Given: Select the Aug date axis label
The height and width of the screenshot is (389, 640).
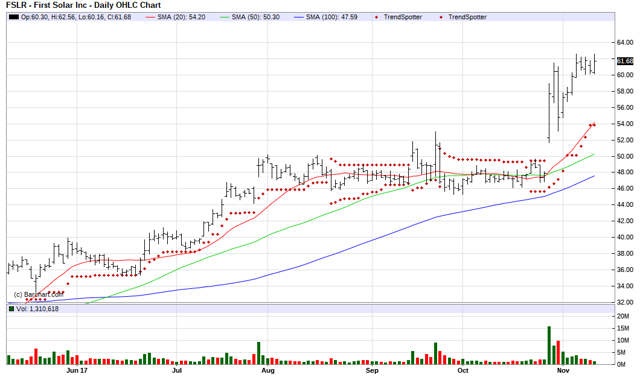Looking at the screenshot, I should 268,371.
